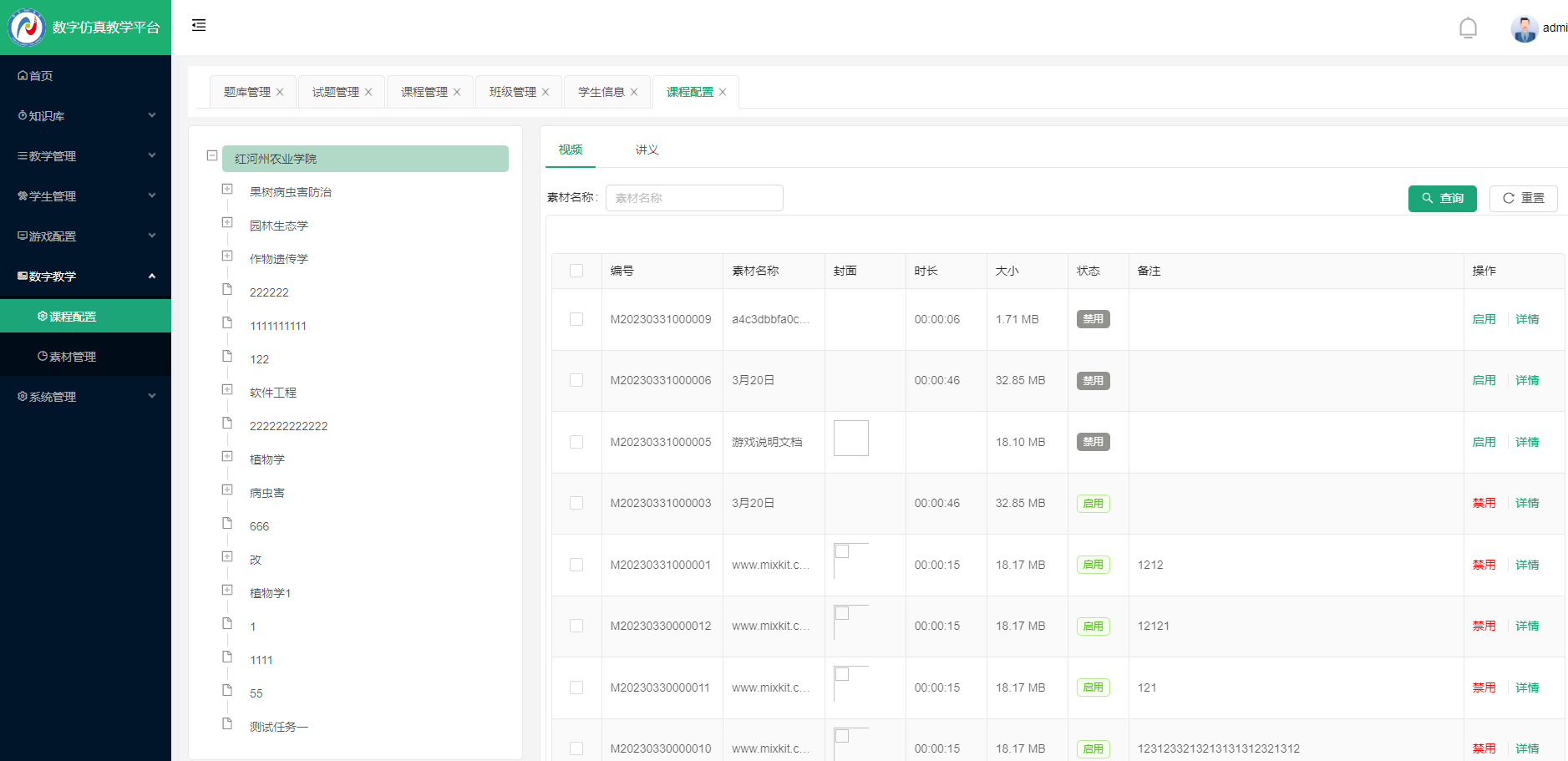
Task: Expand the 作物遗传学 tree node
Action: [227, 256]
